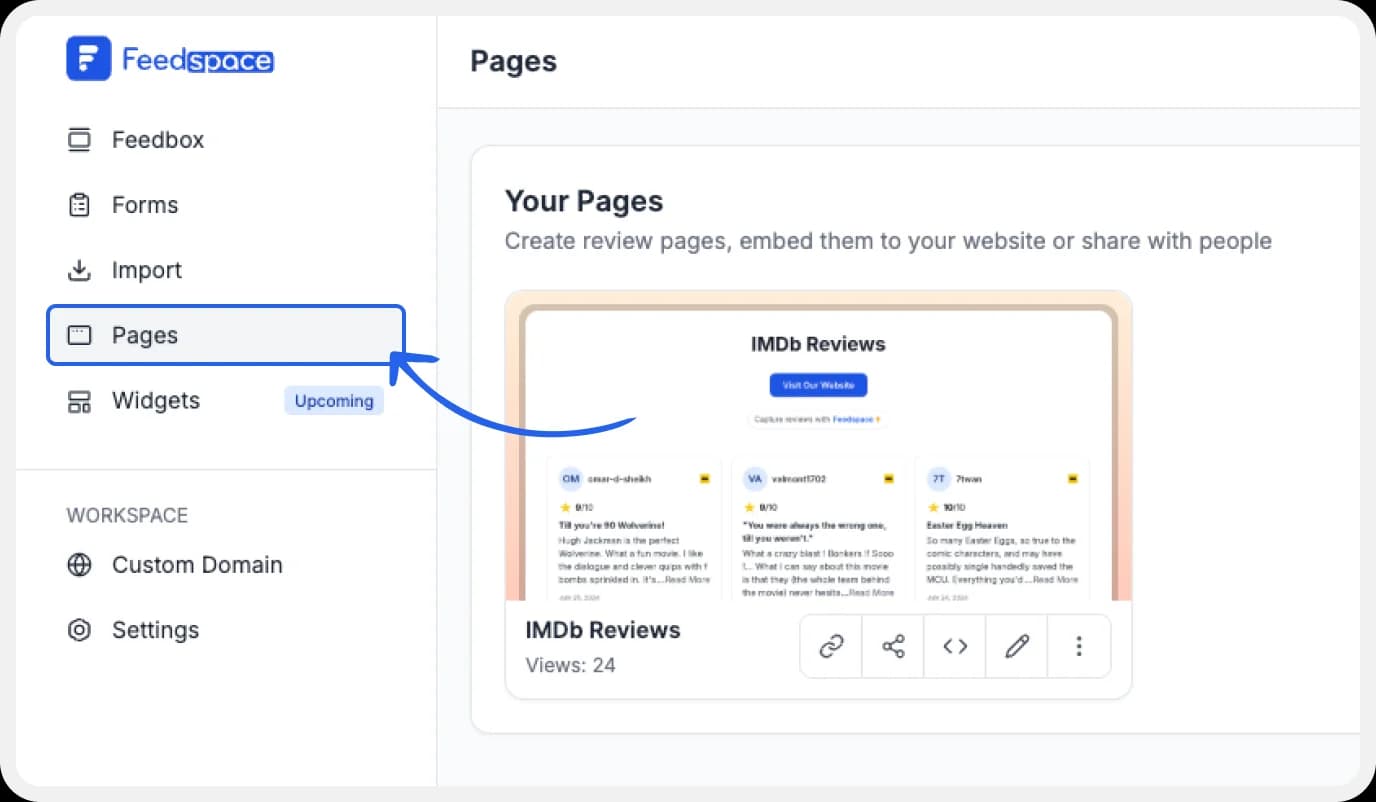The height and width of the screenshot is (802, 1376).
Task: Open workspace Settings
Action: pyautogui.click(x=155, y=629)
